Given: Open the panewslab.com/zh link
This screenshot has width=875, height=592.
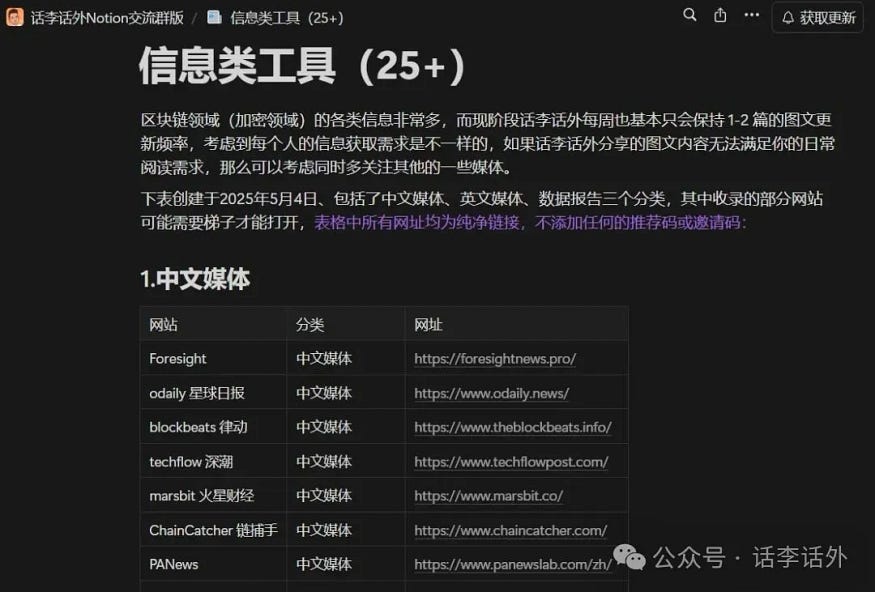Looking at the screenshot, I should [x=513, y=564].
